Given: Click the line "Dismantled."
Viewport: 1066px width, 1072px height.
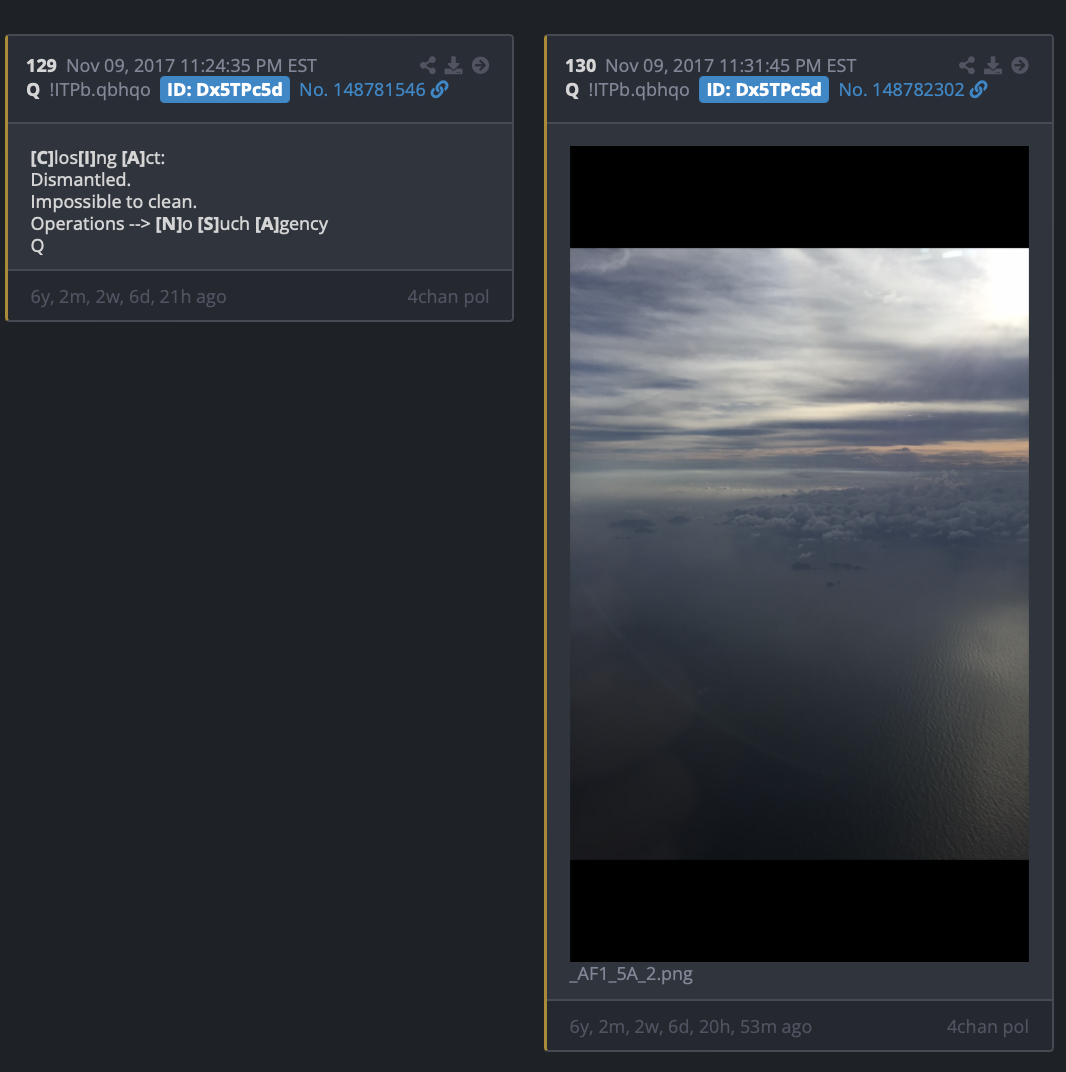Looking at the screenshot, I should tap(81, 180).
